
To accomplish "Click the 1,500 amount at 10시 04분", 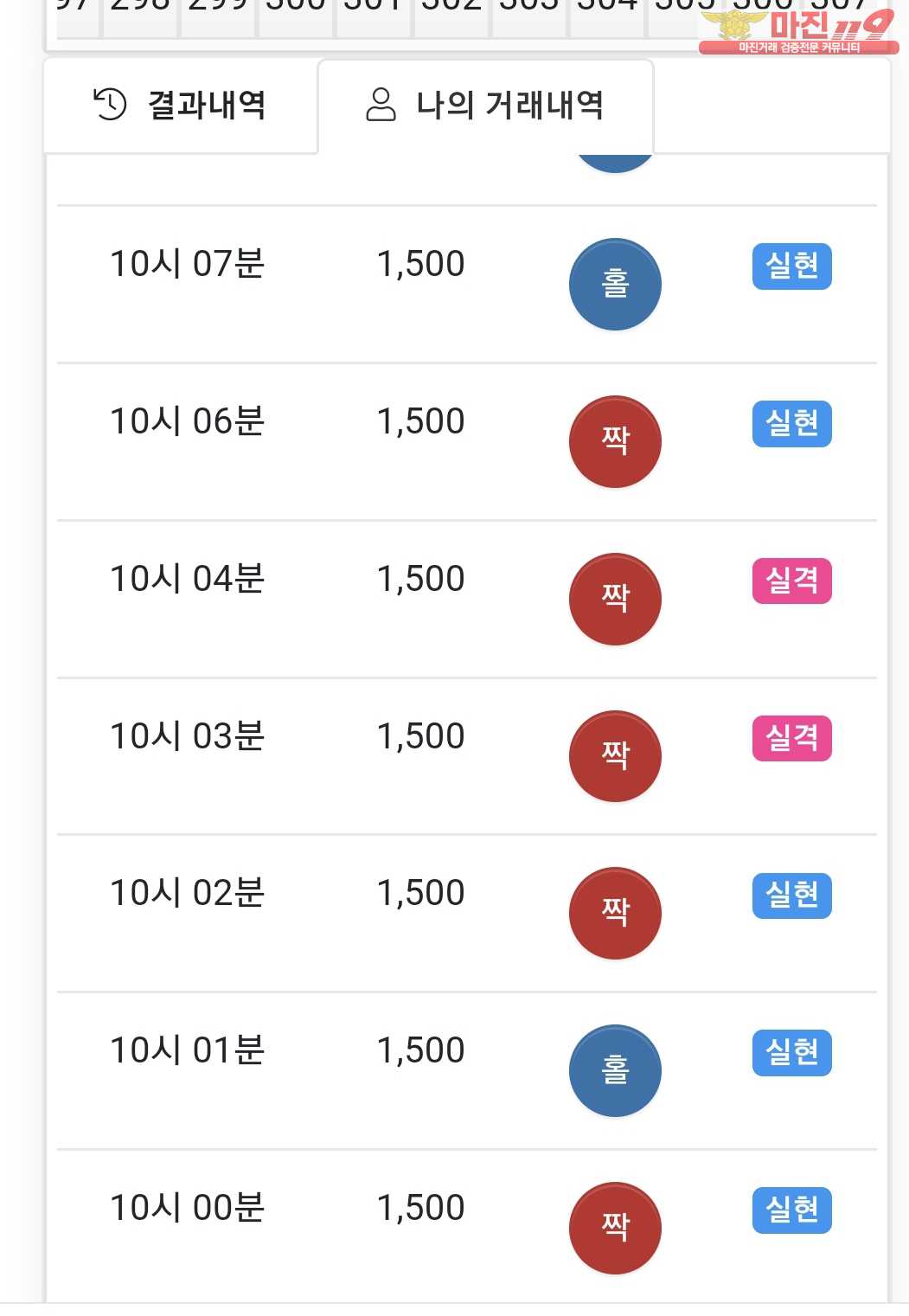I will pos(421,579).
